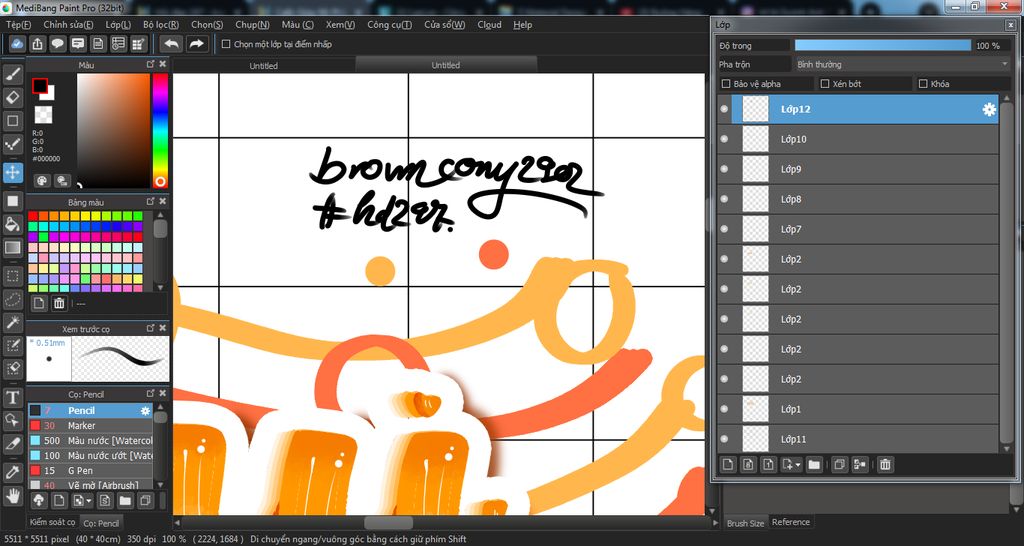
Task: Open add-layer dropdown arrow in layer panel
Action: coord(798,465)
